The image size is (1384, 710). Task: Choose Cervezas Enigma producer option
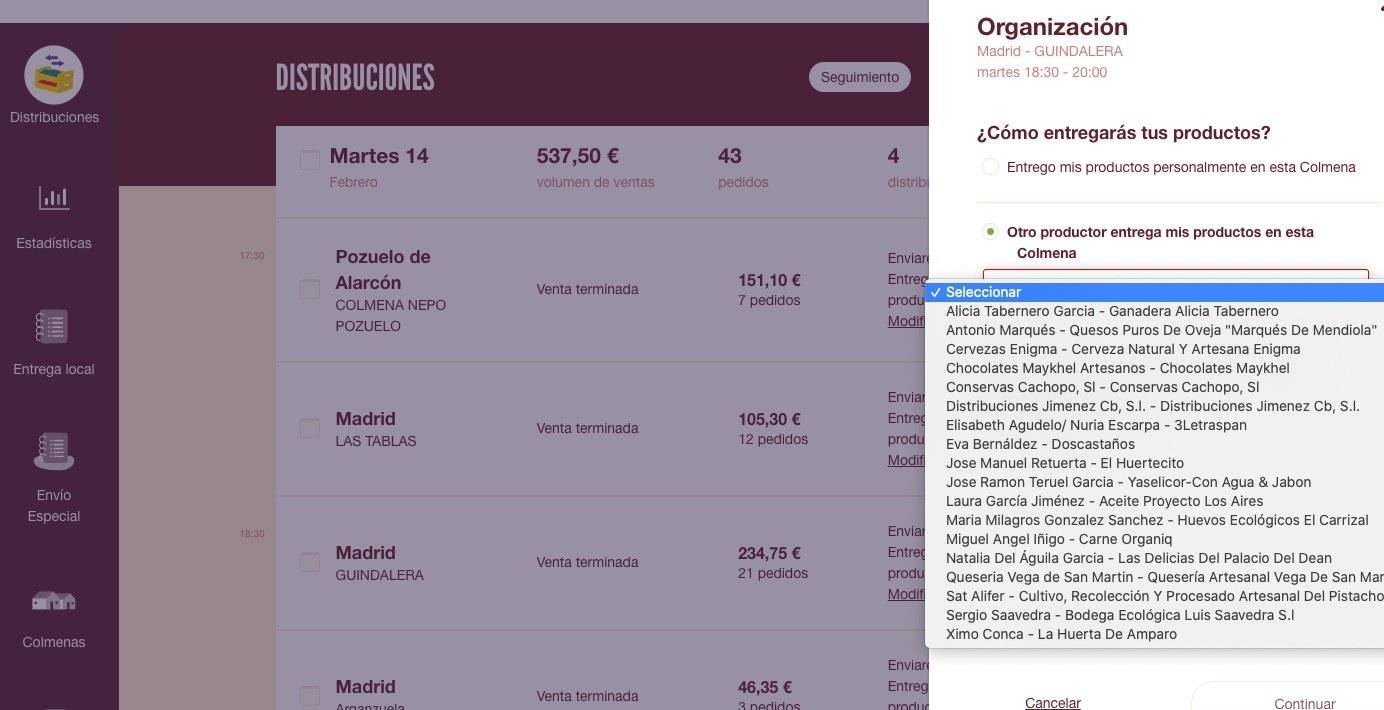pos(1155,349)
